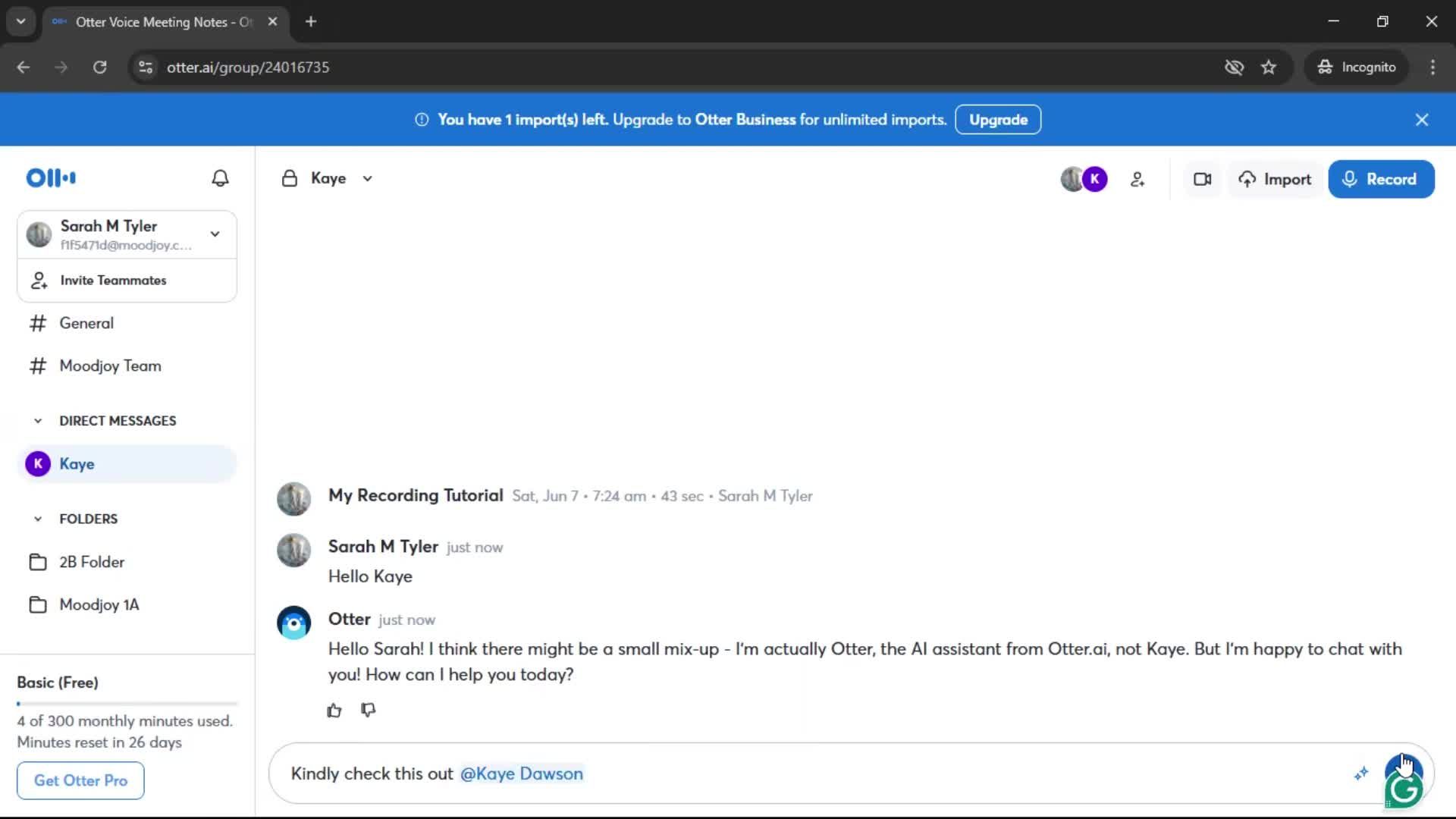Select the Otter Voice Meeting Notes tab
Viewport: 1456px width, 819px height.
pos(165,22)
